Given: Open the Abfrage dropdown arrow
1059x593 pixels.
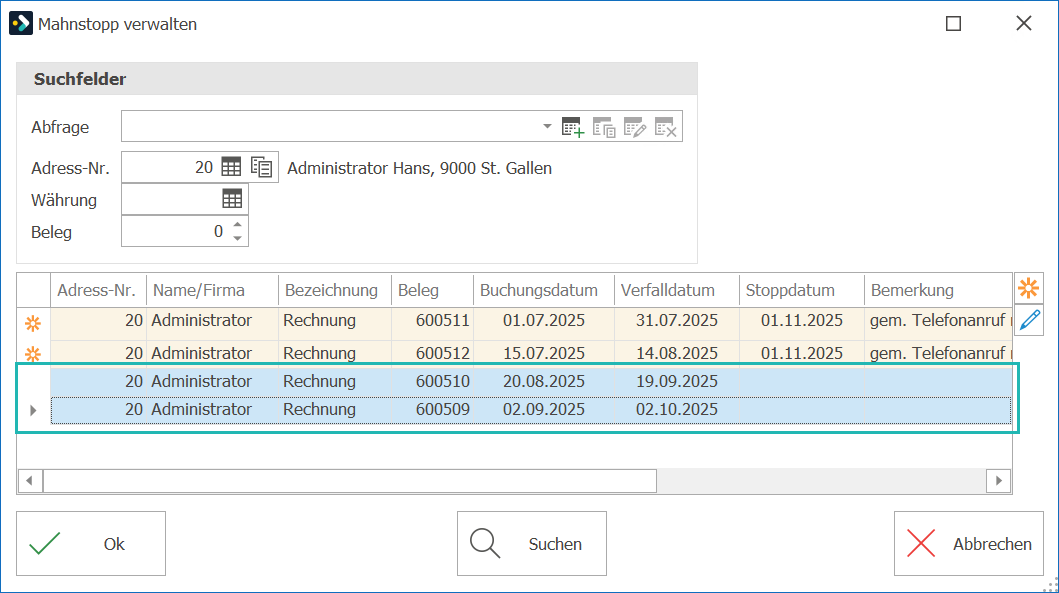Looking at the screenshot, I should coord(547,126).
